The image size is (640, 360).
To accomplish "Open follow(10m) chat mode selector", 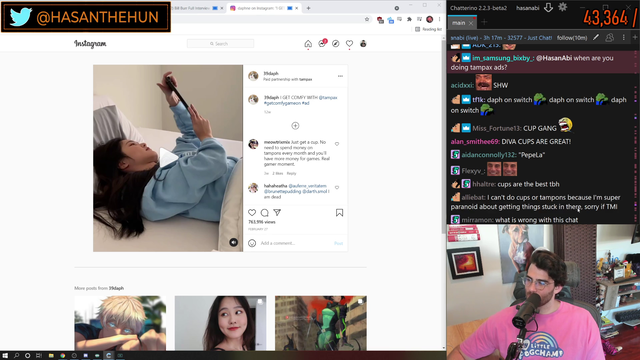I will 572,38.
